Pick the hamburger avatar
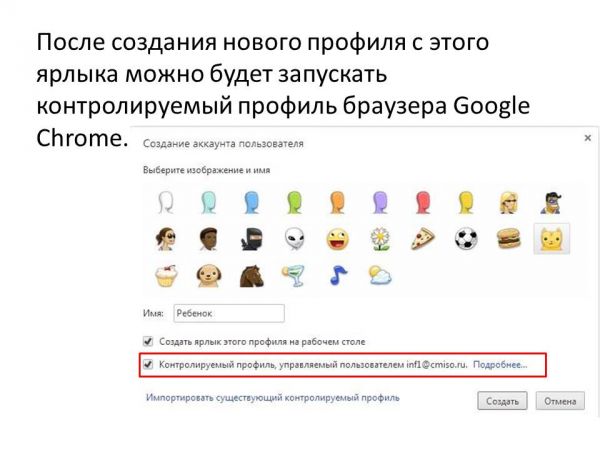 click(509, 239)
